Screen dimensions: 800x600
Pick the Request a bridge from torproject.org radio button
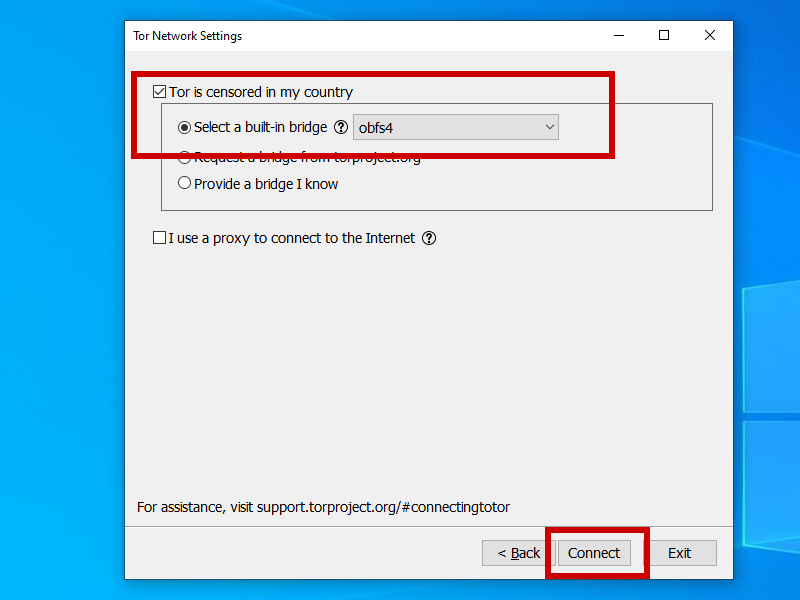click(x=184, y=158)
